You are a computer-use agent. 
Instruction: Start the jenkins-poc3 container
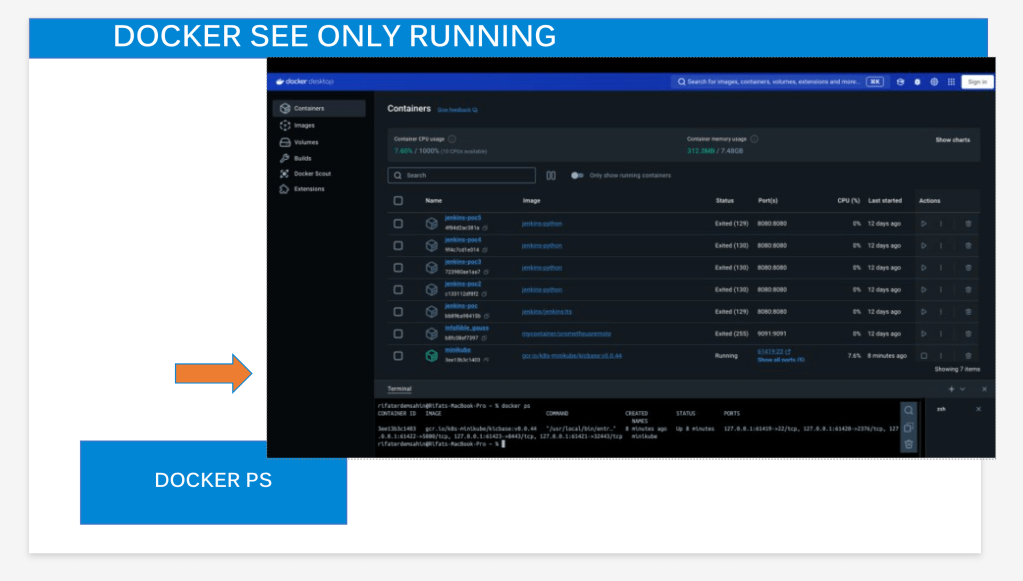(x=924, y=268)
